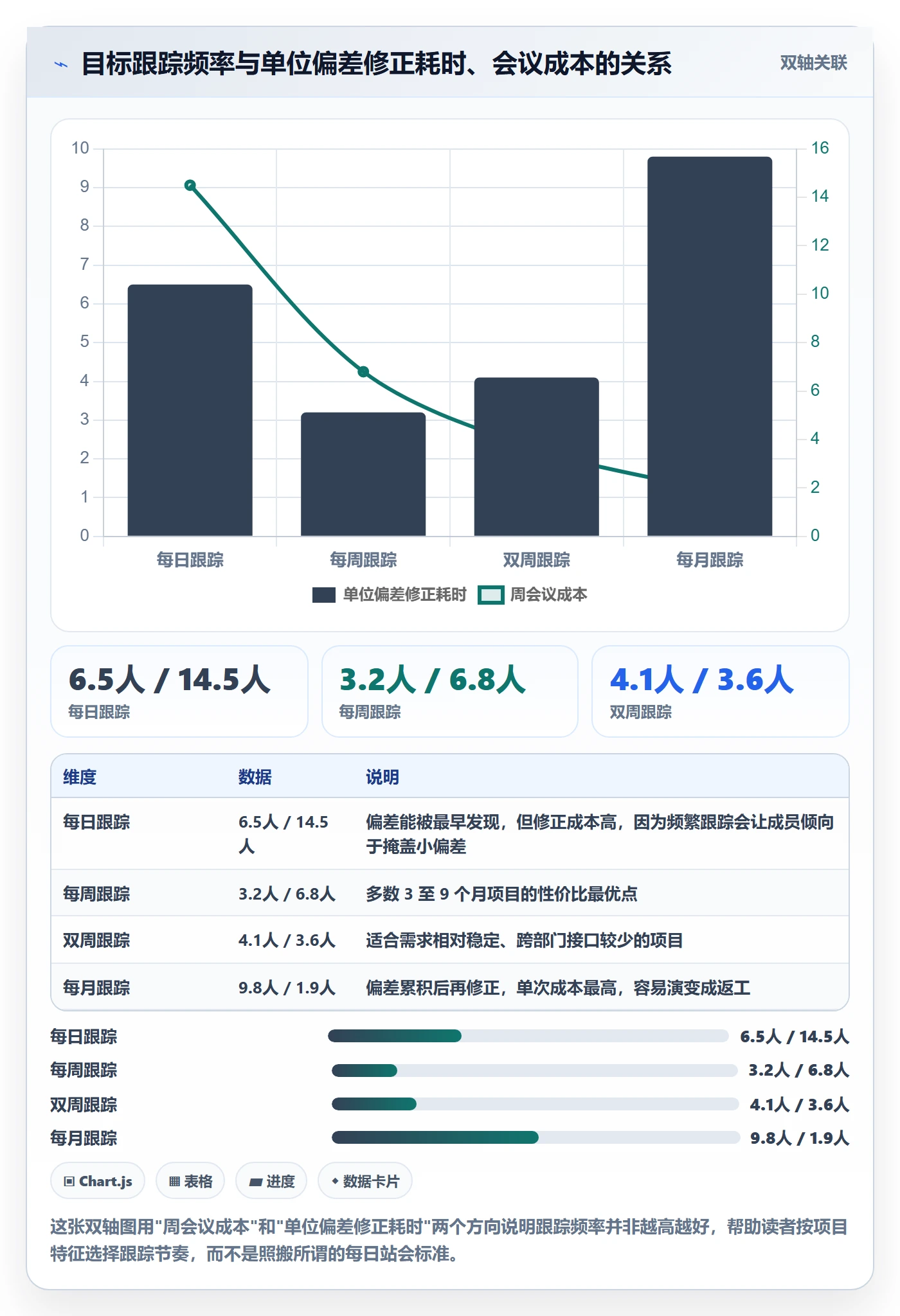Click the Chart.js tag chip

[x=98, y=1181]
